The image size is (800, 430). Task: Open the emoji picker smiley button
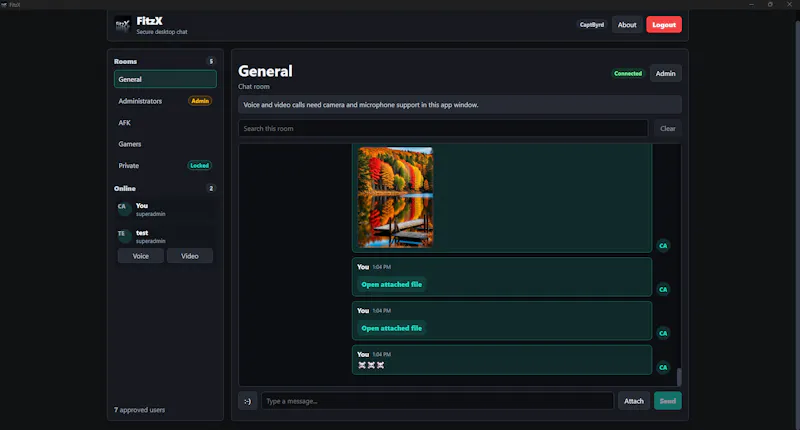pos(247,401)
